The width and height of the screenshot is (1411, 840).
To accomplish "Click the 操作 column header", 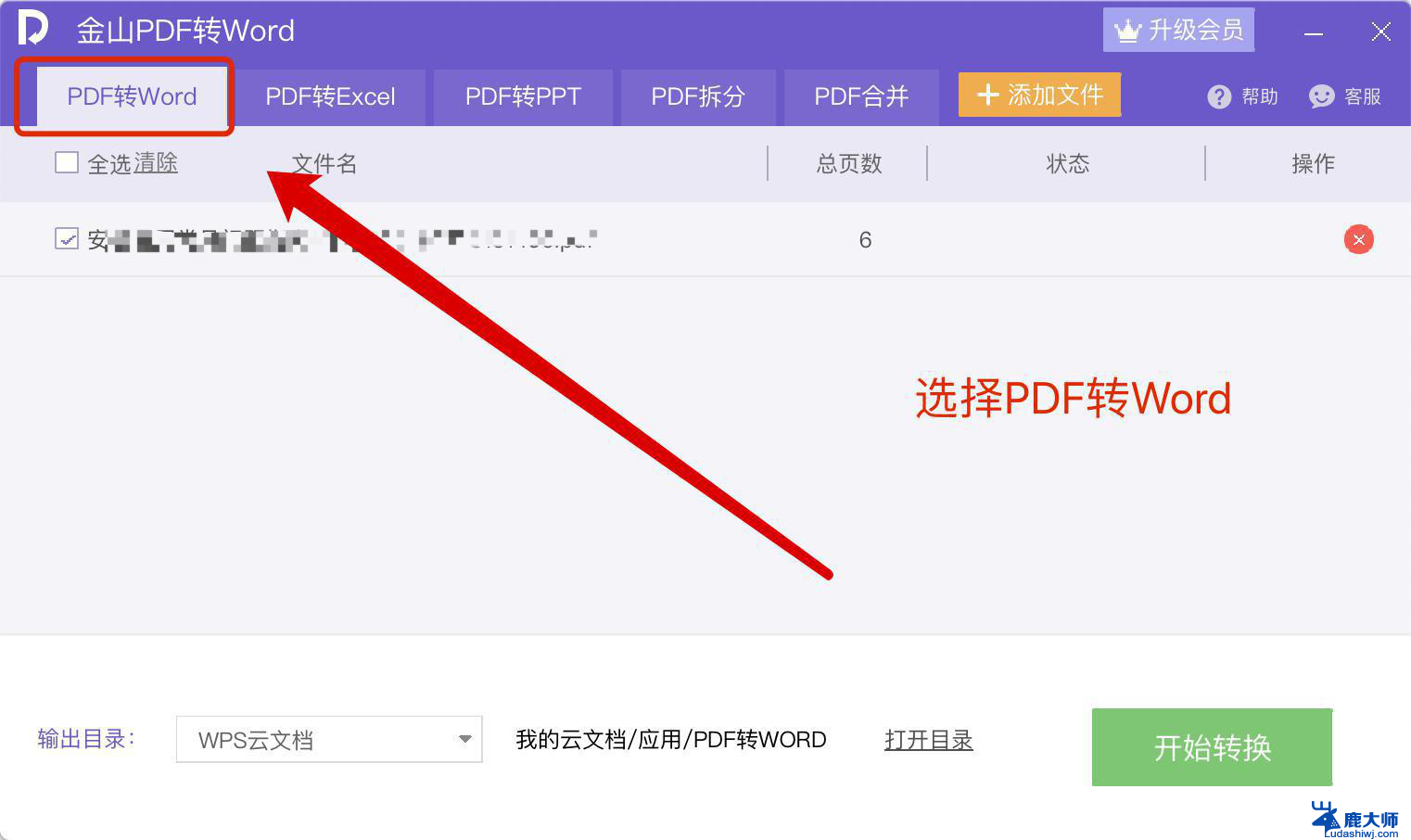I will pyautogui.click(x=1313, y=164).
